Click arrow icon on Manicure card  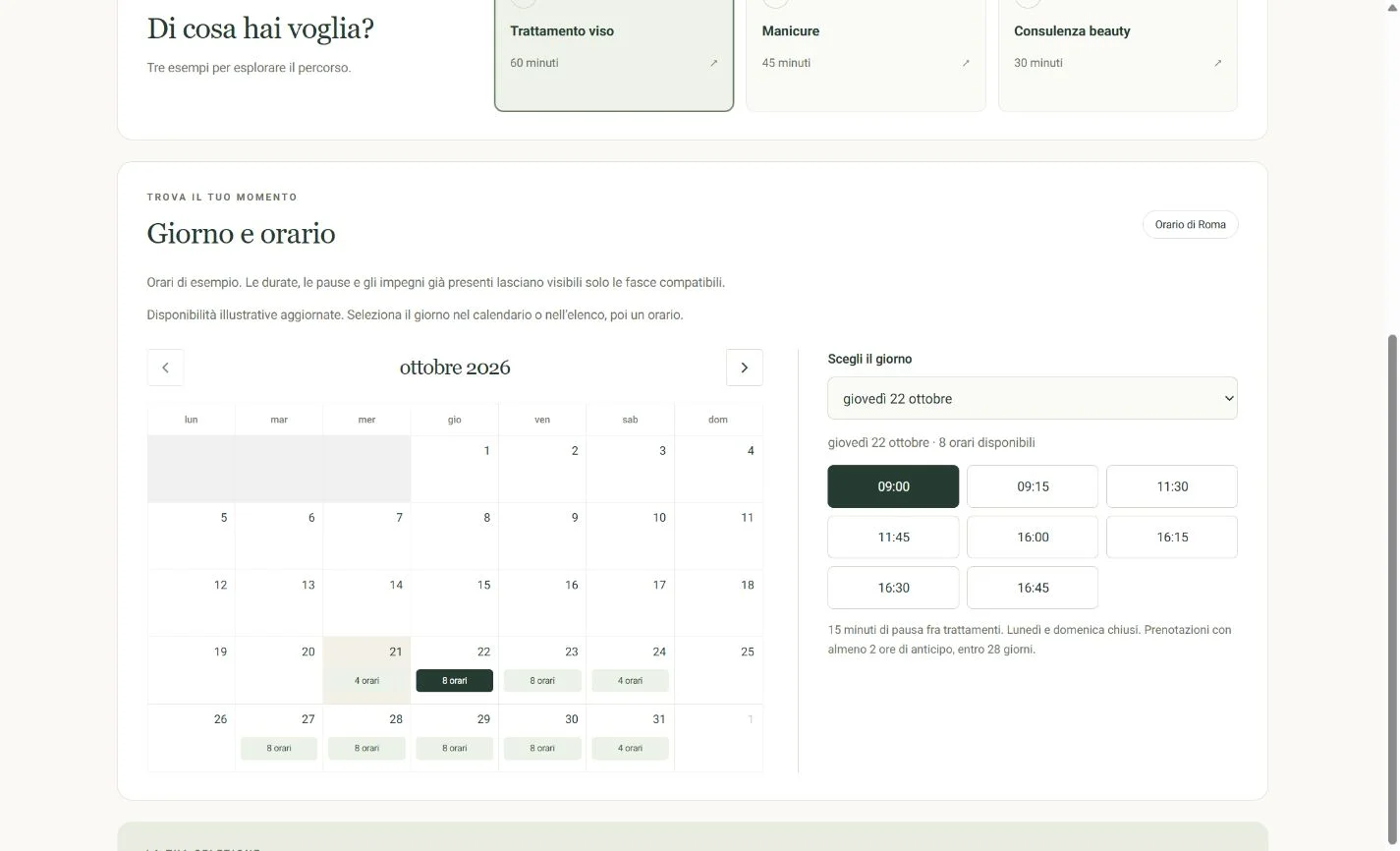pos(966,63)
